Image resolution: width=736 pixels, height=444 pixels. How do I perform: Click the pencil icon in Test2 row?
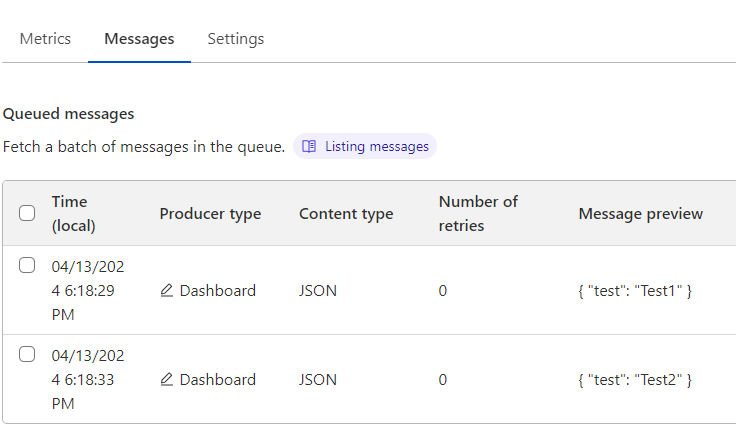167,379
